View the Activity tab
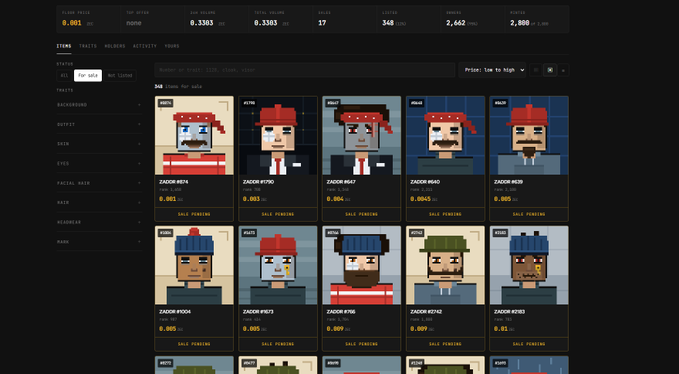679x374 pixels. coord(145,46)
